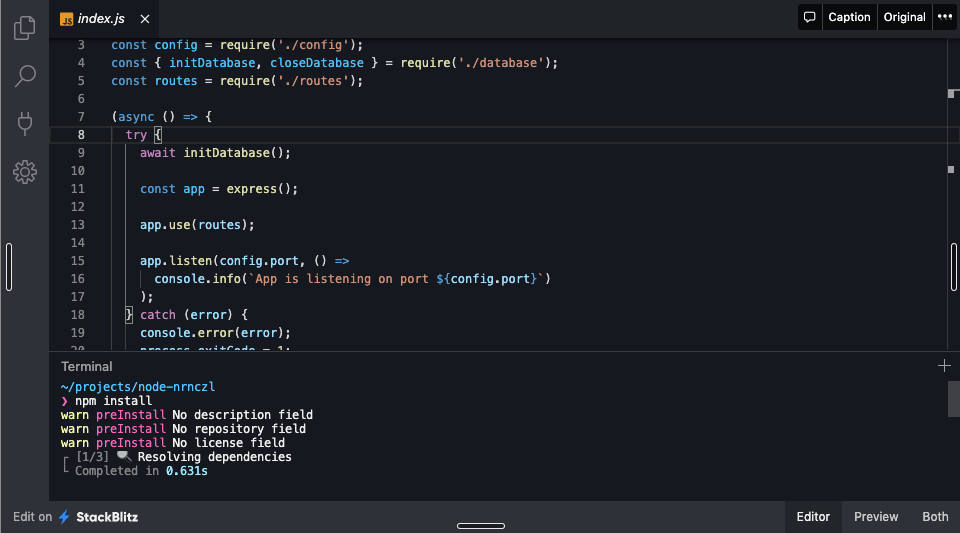Click the speech bubble icon beside Caption
960x533 pixels.
click(x=810, y=17)
